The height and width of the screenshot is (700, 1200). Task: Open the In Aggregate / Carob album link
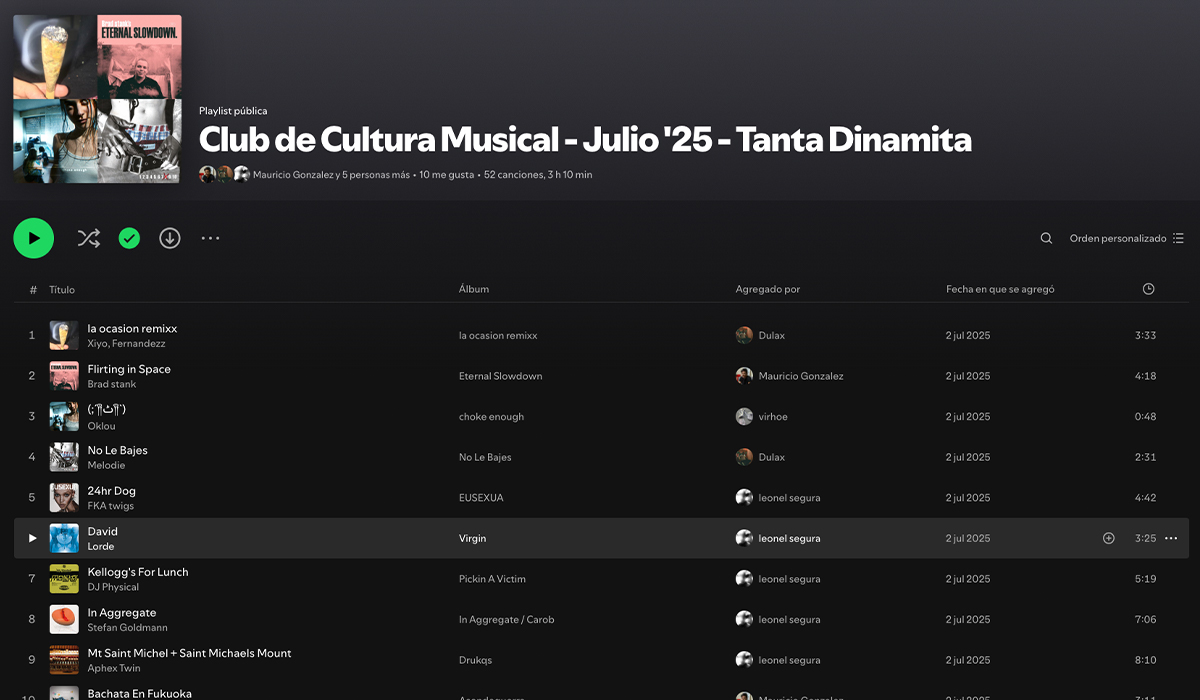pyautogui.click(x=506, y=619)
